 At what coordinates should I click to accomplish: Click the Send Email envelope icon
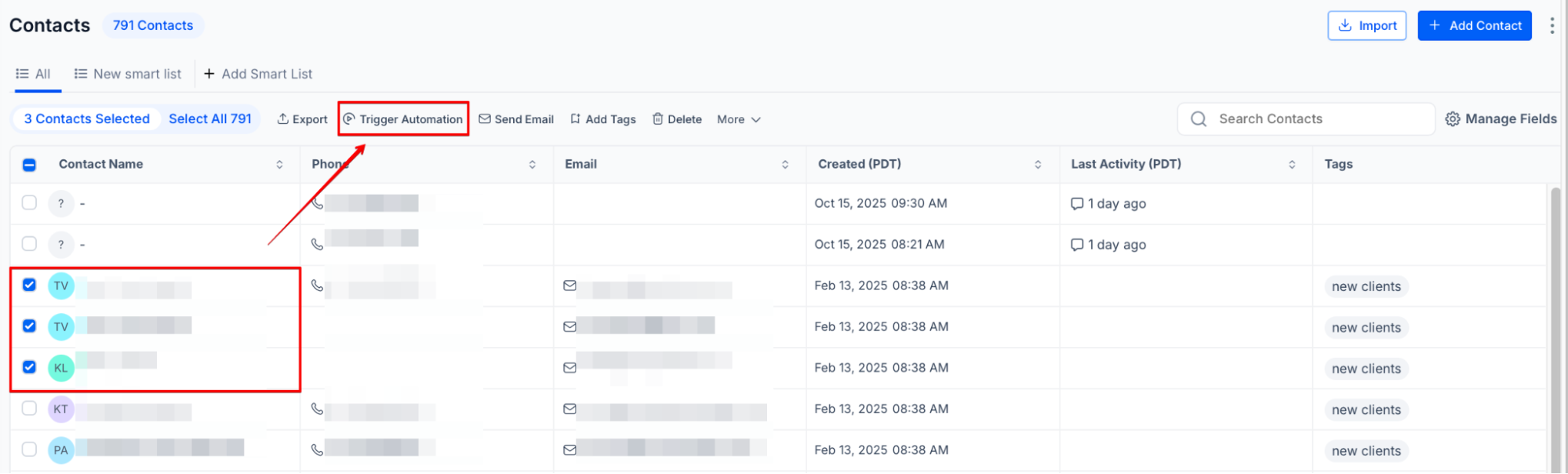coord(485,119)
